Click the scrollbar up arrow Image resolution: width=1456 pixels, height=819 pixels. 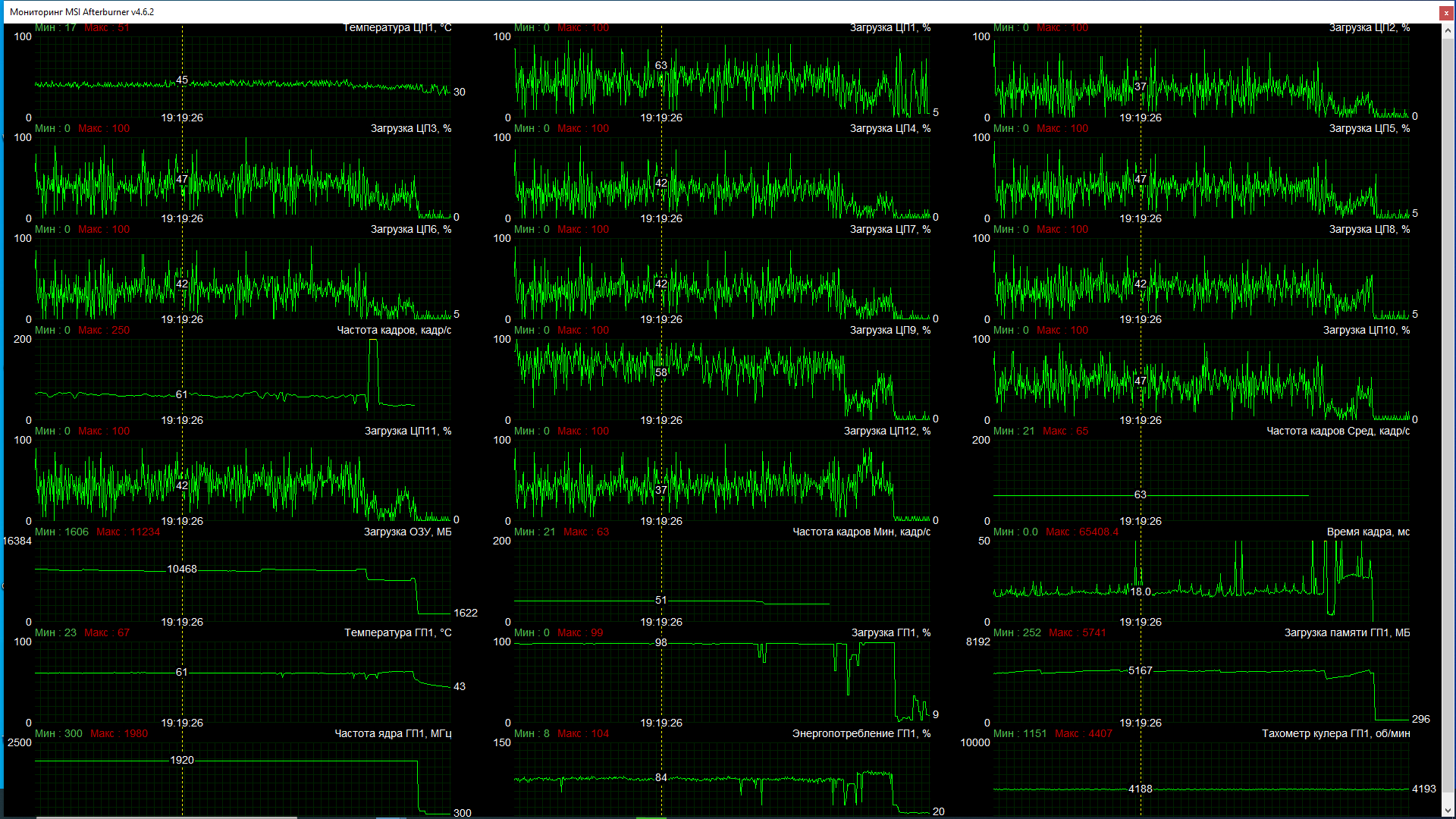tap(1448, 31)
